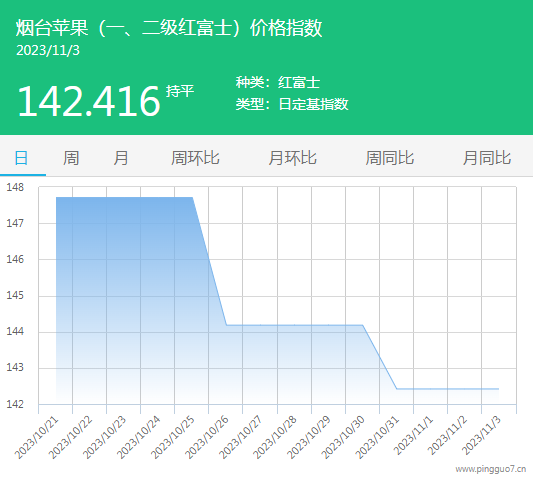The image size is (533, 479).
Task: Click the chart title 烟台苹果价格指数
Action: point(169,28)
